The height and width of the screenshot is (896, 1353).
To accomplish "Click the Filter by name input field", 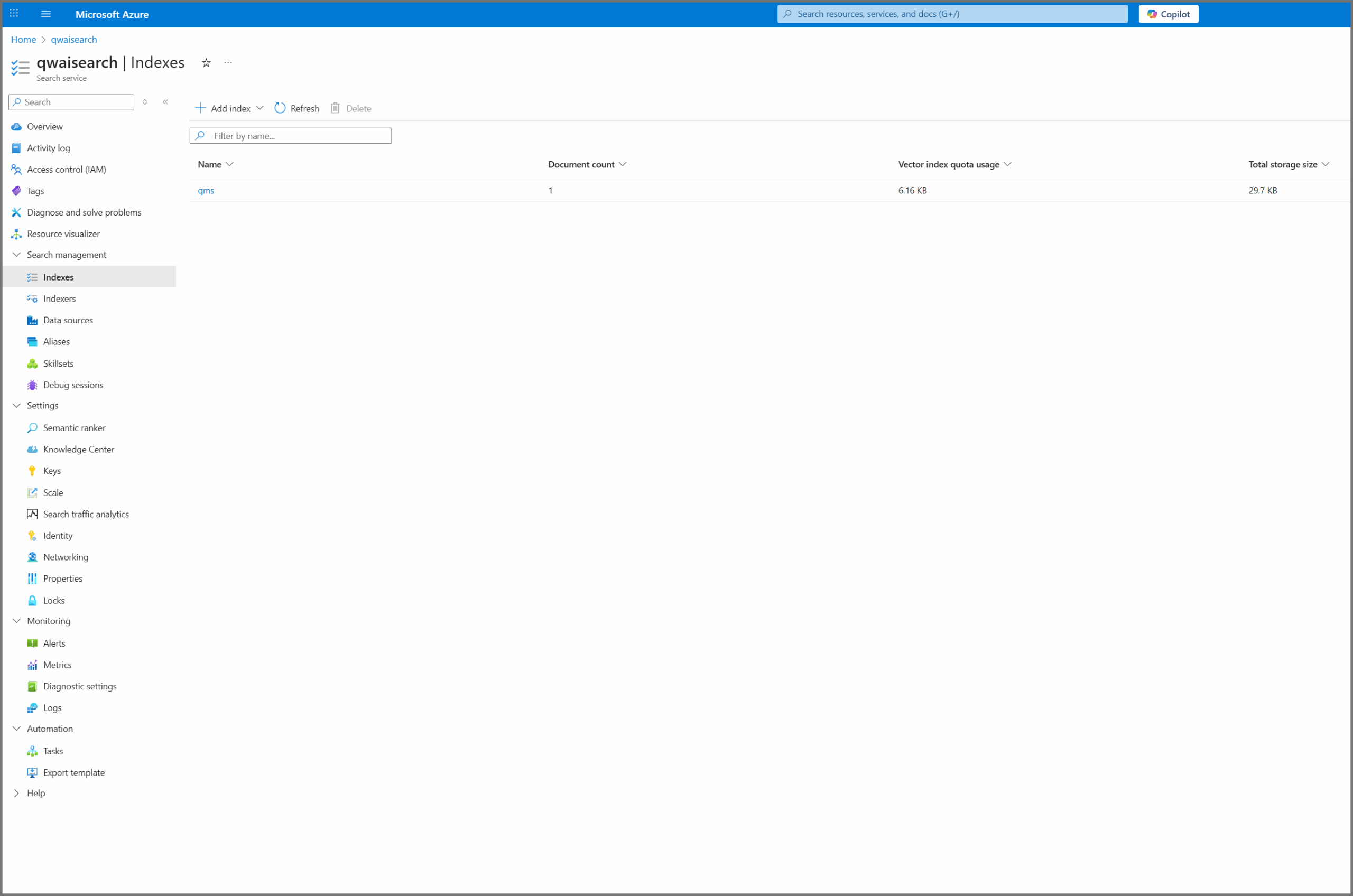I will pyautogui.click(x=297, y=136).
